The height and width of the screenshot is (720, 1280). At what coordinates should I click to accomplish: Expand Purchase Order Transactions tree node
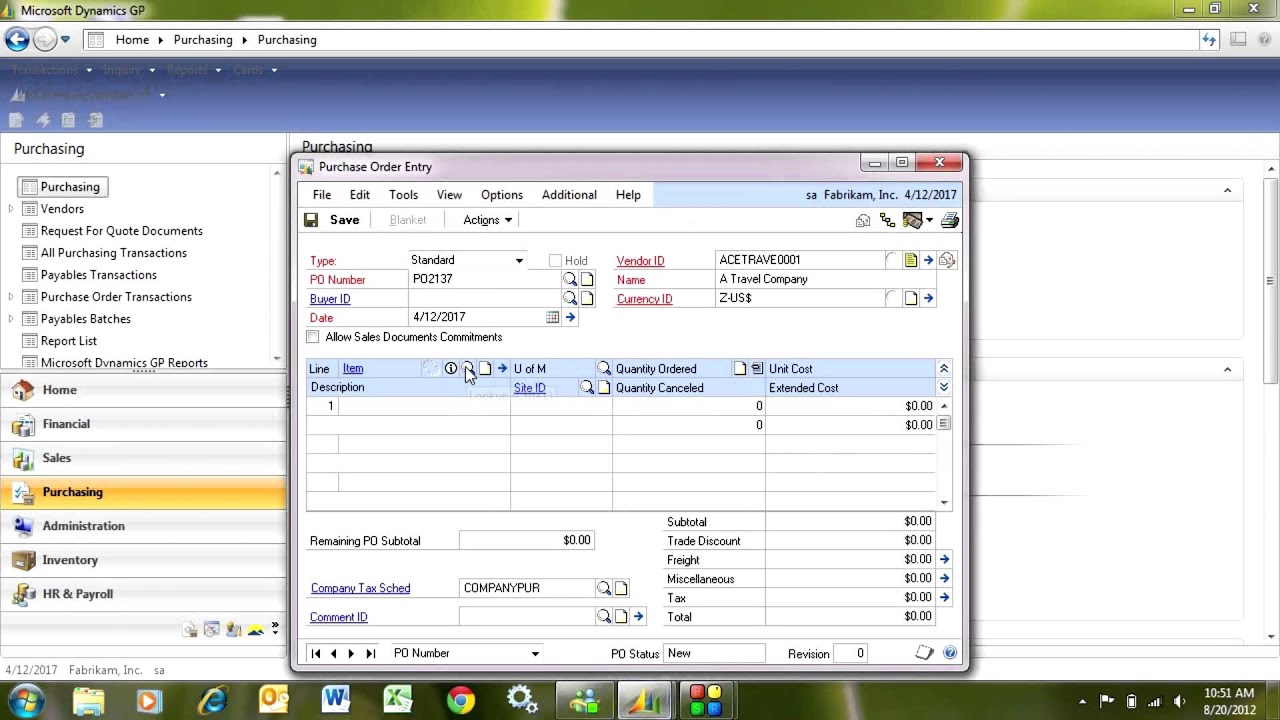(x=11, y=297)
